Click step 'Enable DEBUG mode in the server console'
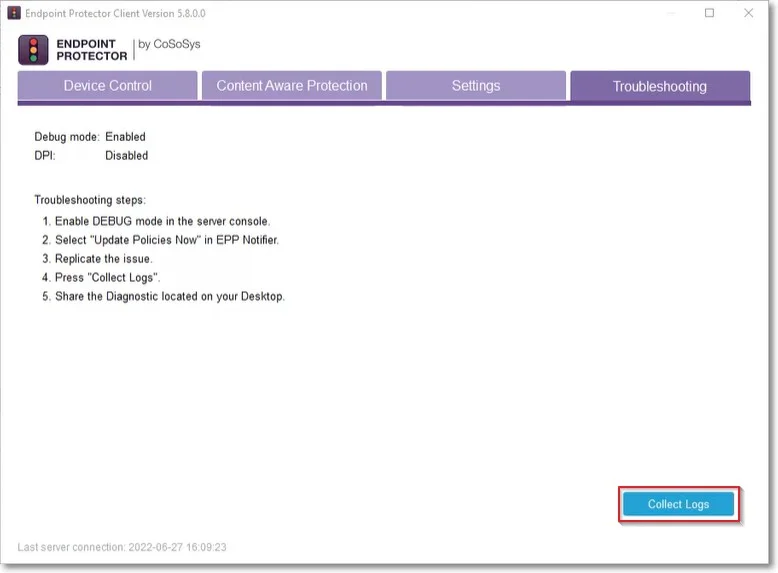Viewport: 778px width, 573px height. pos(162,221)
